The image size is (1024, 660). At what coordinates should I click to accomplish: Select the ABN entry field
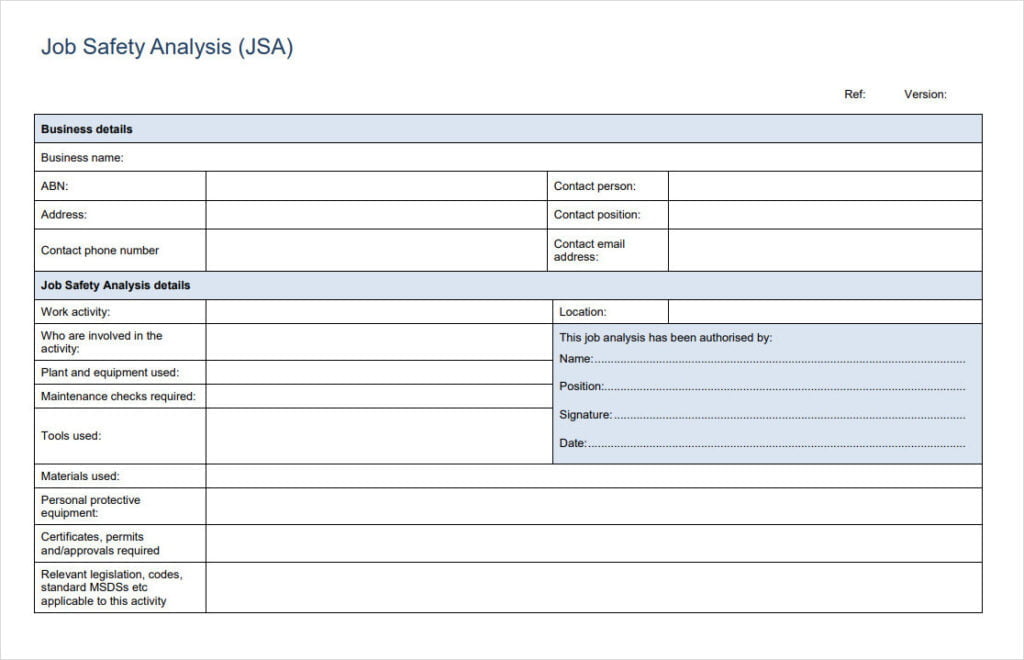tap(375, 185)
